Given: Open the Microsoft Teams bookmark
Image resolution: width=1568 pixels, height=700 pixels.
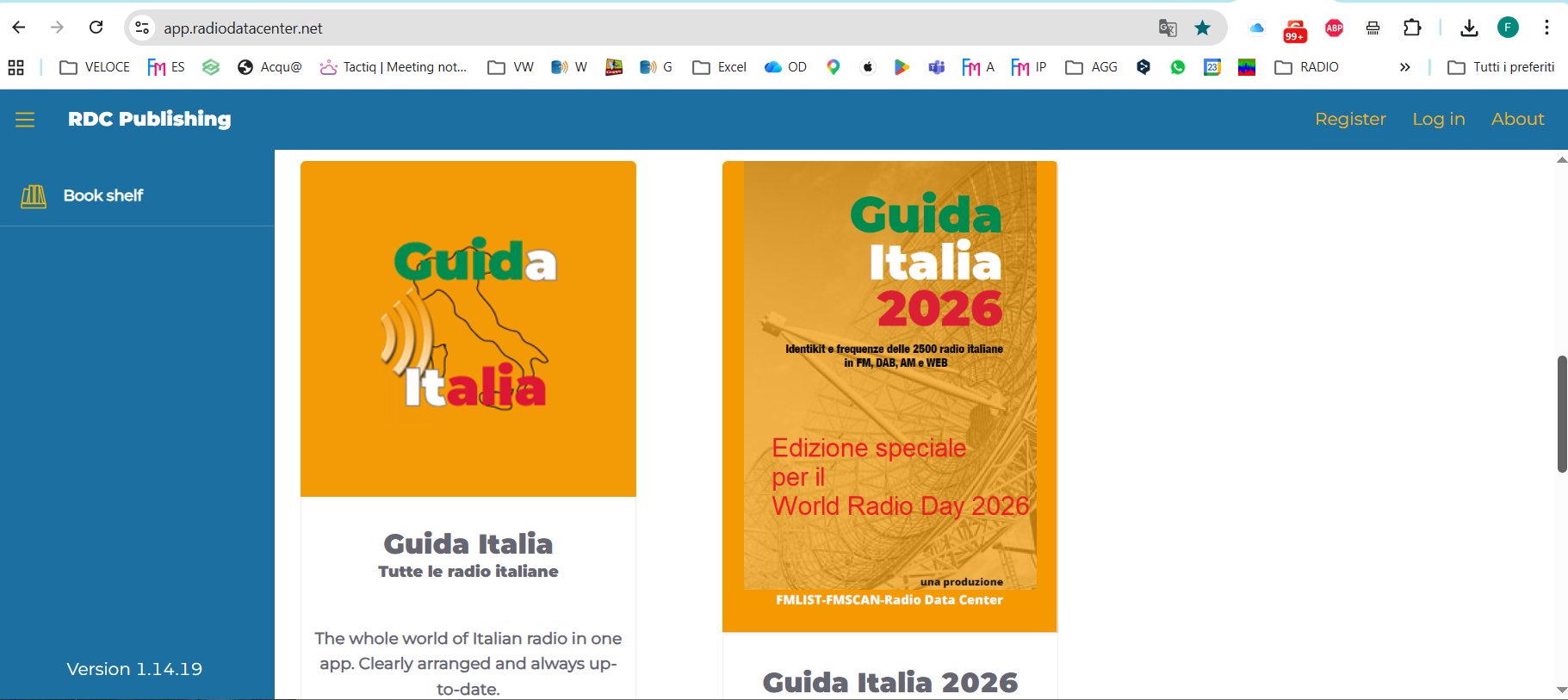Looking at the screenshot, I should [x=936, y=67].
